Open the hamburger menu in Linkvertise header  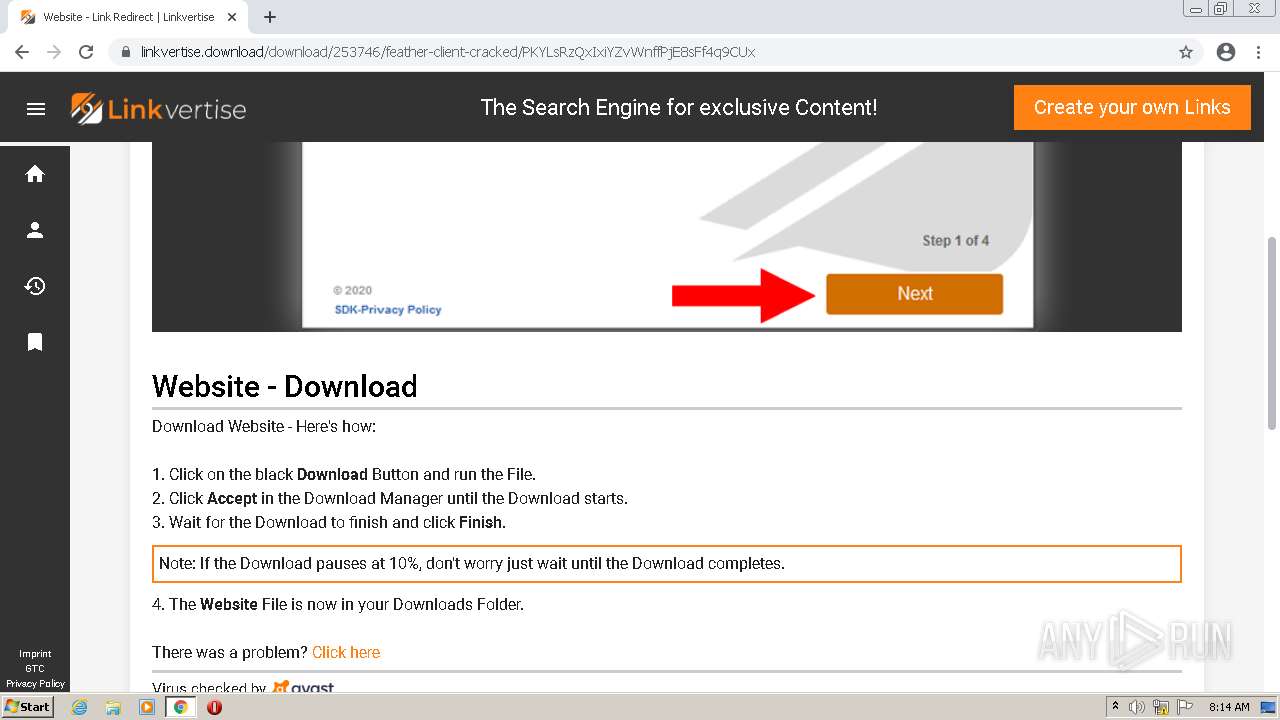(36, 109)
